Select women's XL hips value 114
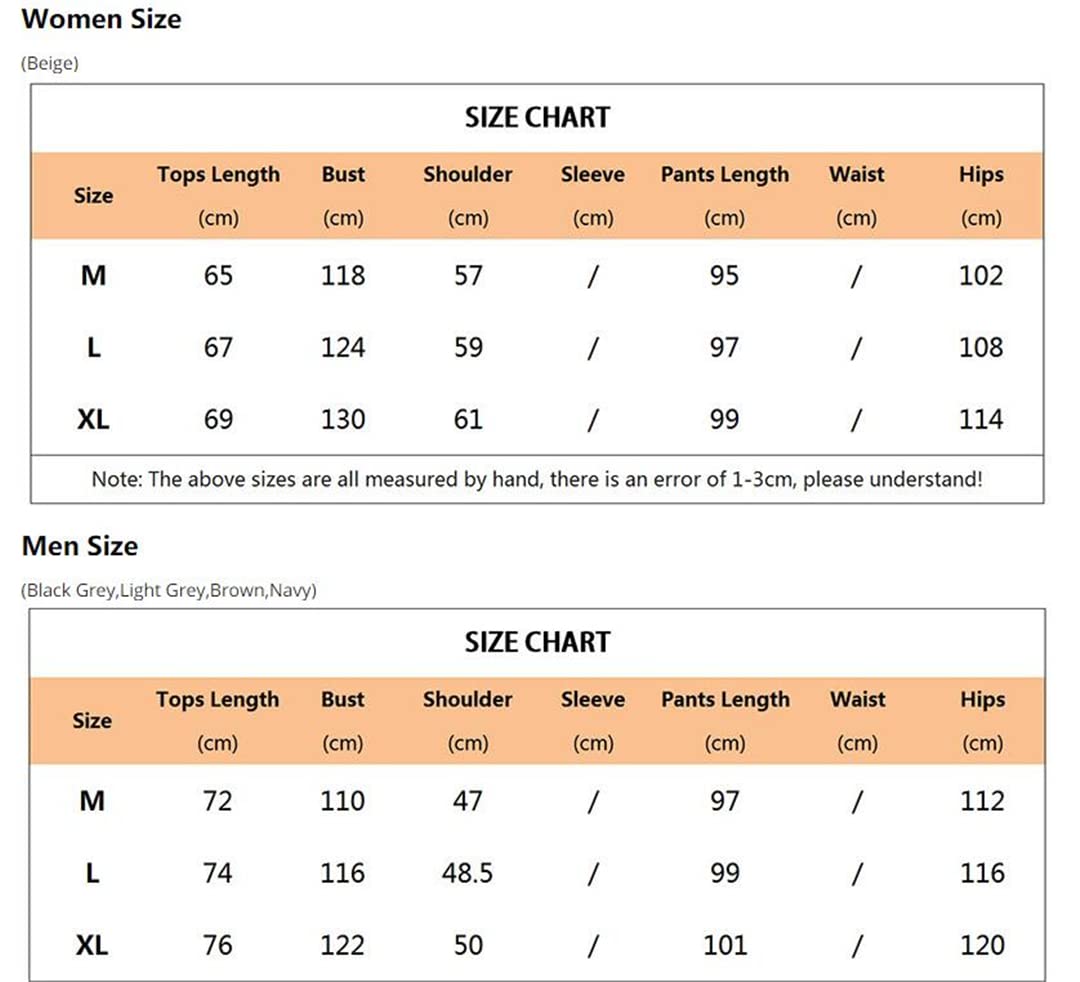The image size is (1080, 982). click(x=981, y=419)
